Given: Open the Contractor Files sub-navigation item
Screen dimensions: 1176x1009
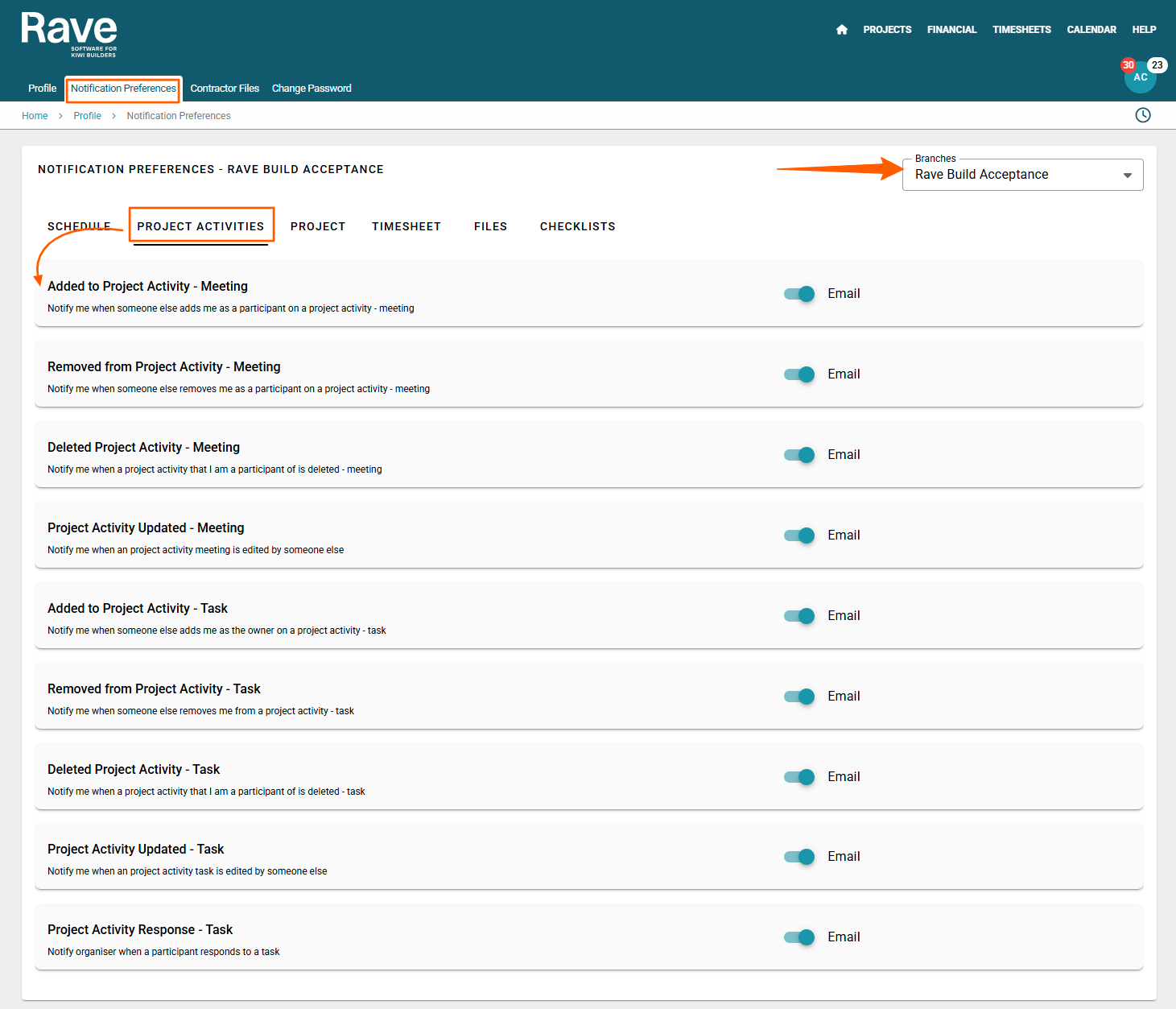Looking at the screenshot, I should coord(225,89).
